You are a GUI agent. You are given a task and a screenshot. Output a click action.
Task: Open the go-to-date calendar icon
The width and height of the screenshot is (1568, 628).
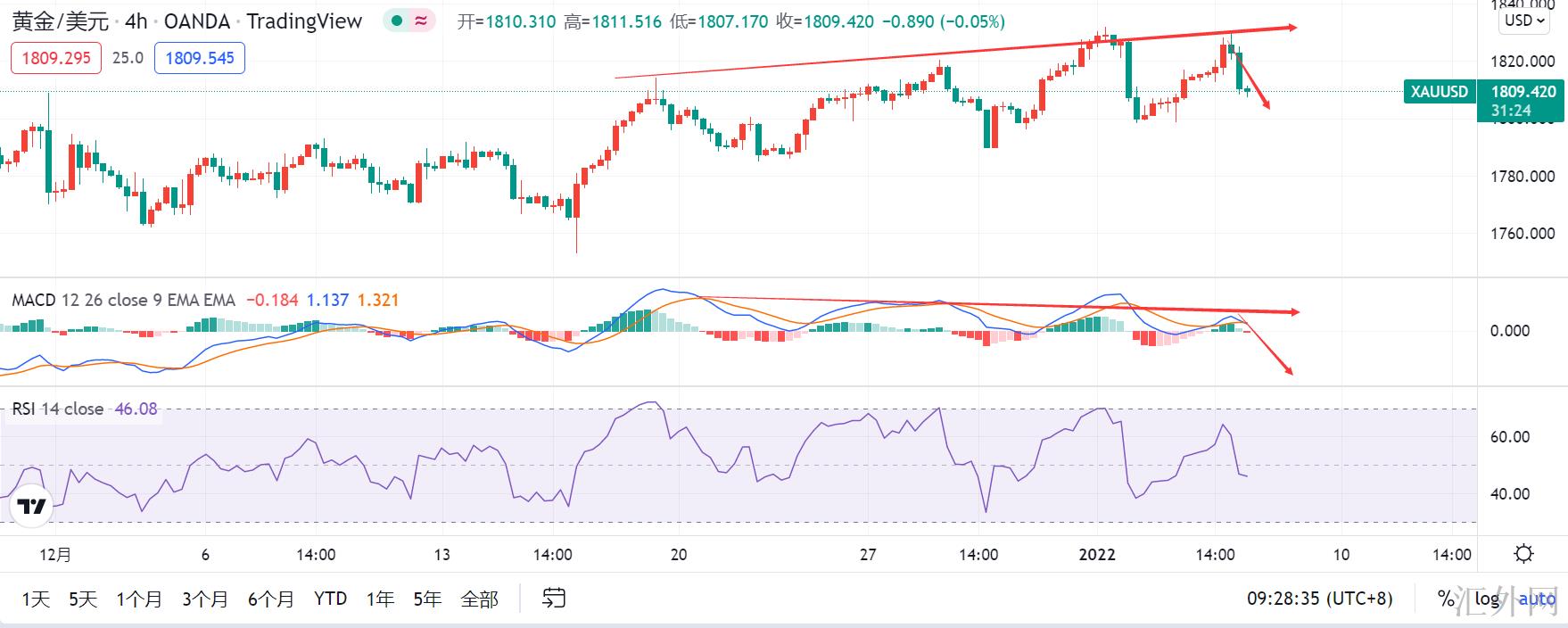coord(554,598)
